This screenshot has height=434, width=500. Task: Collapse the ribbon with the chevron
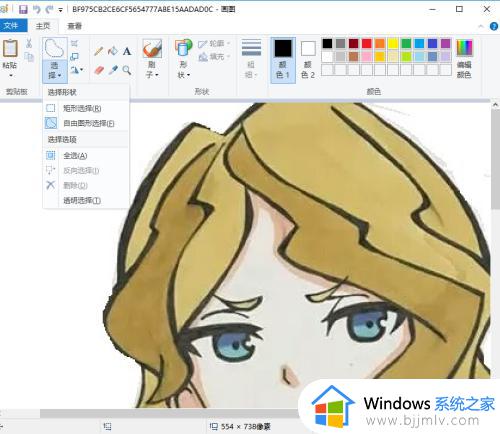click(x=481, y=26)
